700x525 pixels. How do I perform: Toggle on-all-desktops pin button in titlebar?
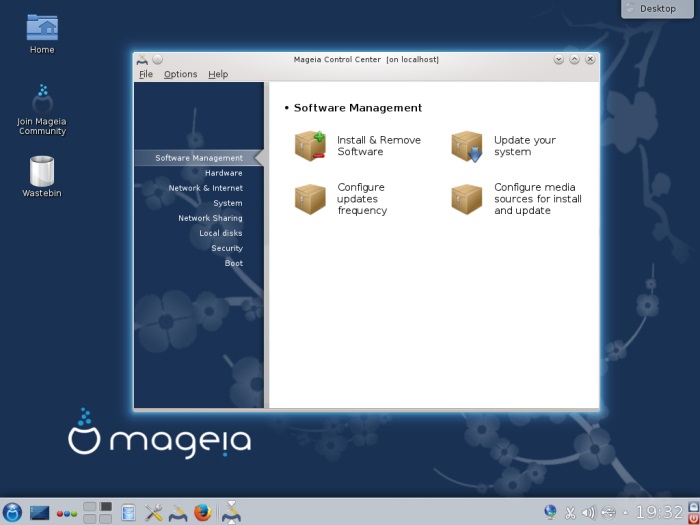[x=158, y=59]
